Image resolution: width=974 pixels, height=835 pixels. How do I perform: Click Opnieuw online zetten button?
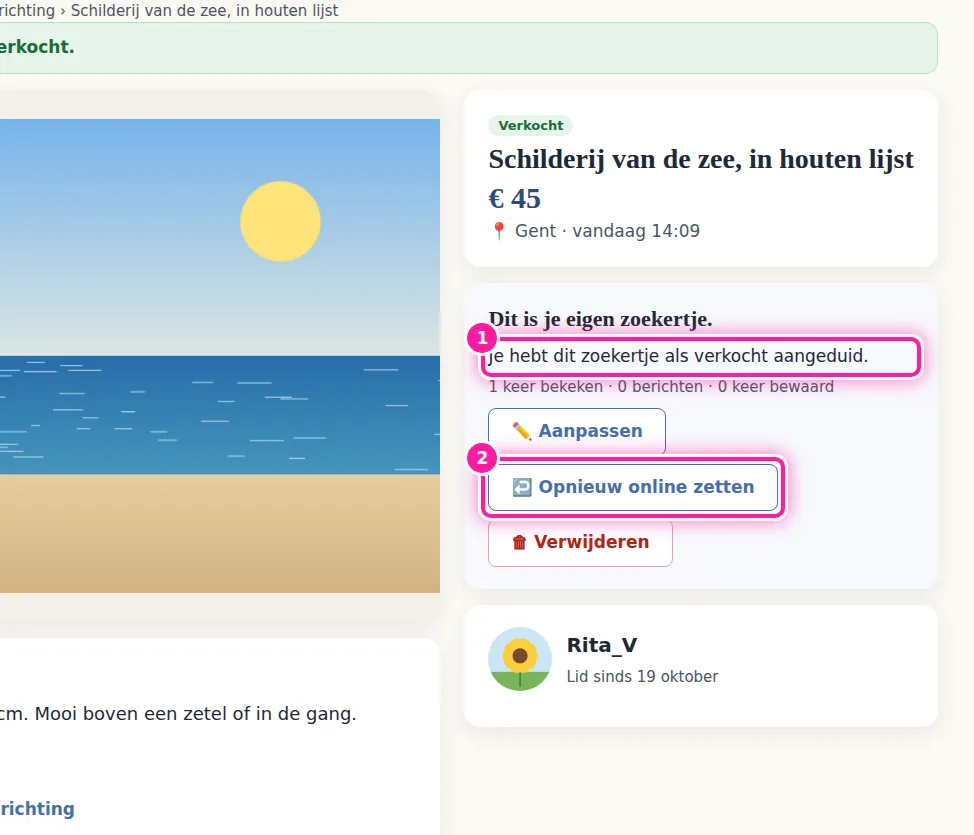[632, 487]
